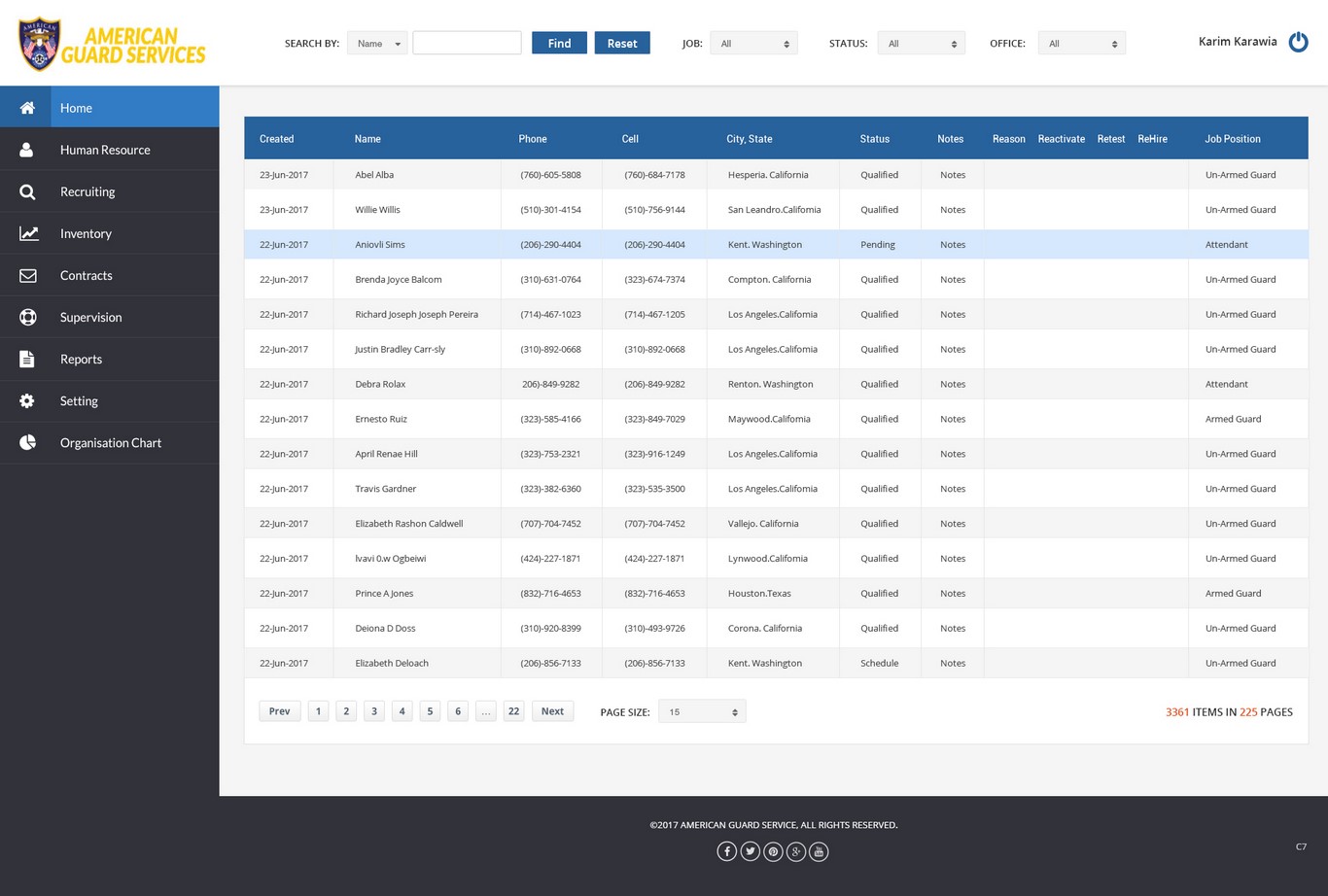Click the Organisation Chart pie icon

tap(27, 442)
